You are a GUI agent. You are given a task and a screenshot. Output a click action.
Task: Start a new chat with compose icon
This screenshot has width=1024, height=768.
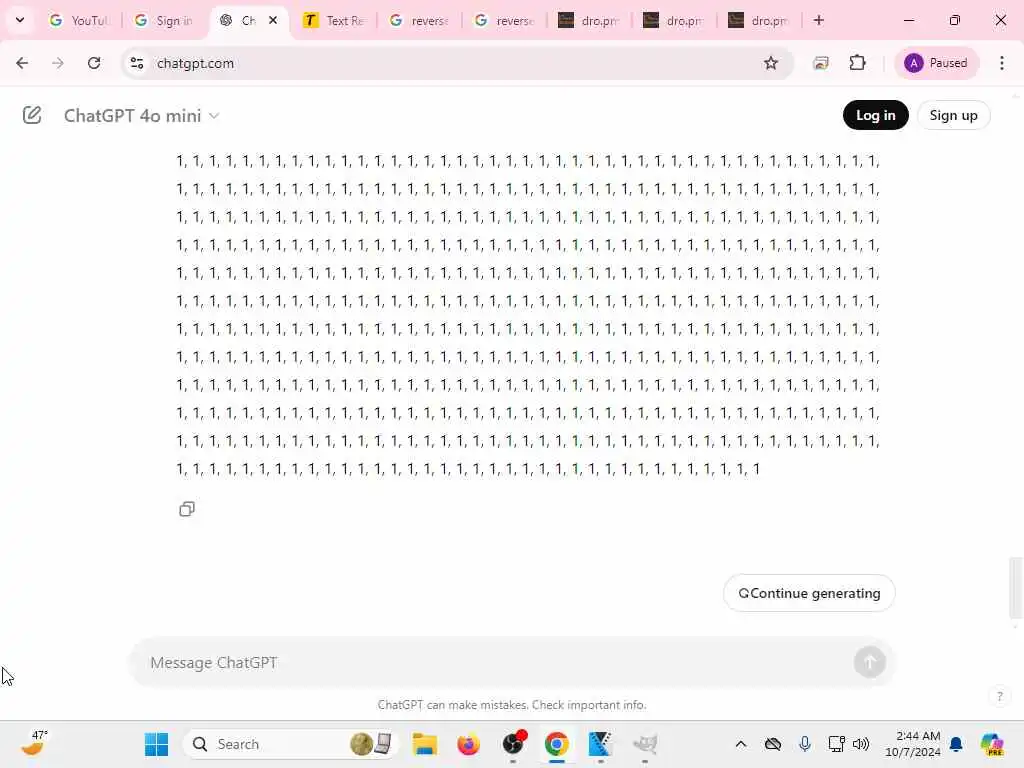[32, 116]
